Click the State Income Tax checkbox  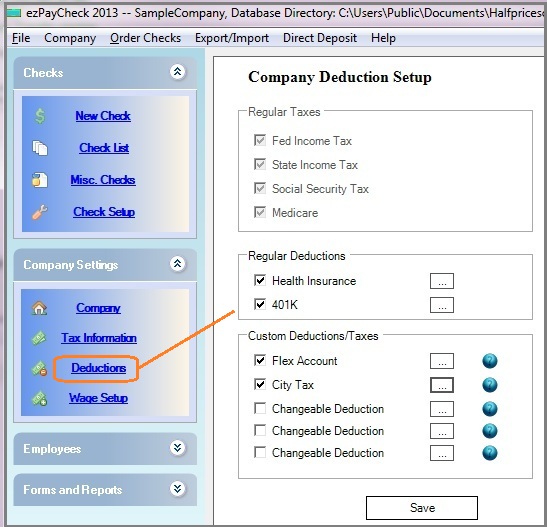coord(260,164)
